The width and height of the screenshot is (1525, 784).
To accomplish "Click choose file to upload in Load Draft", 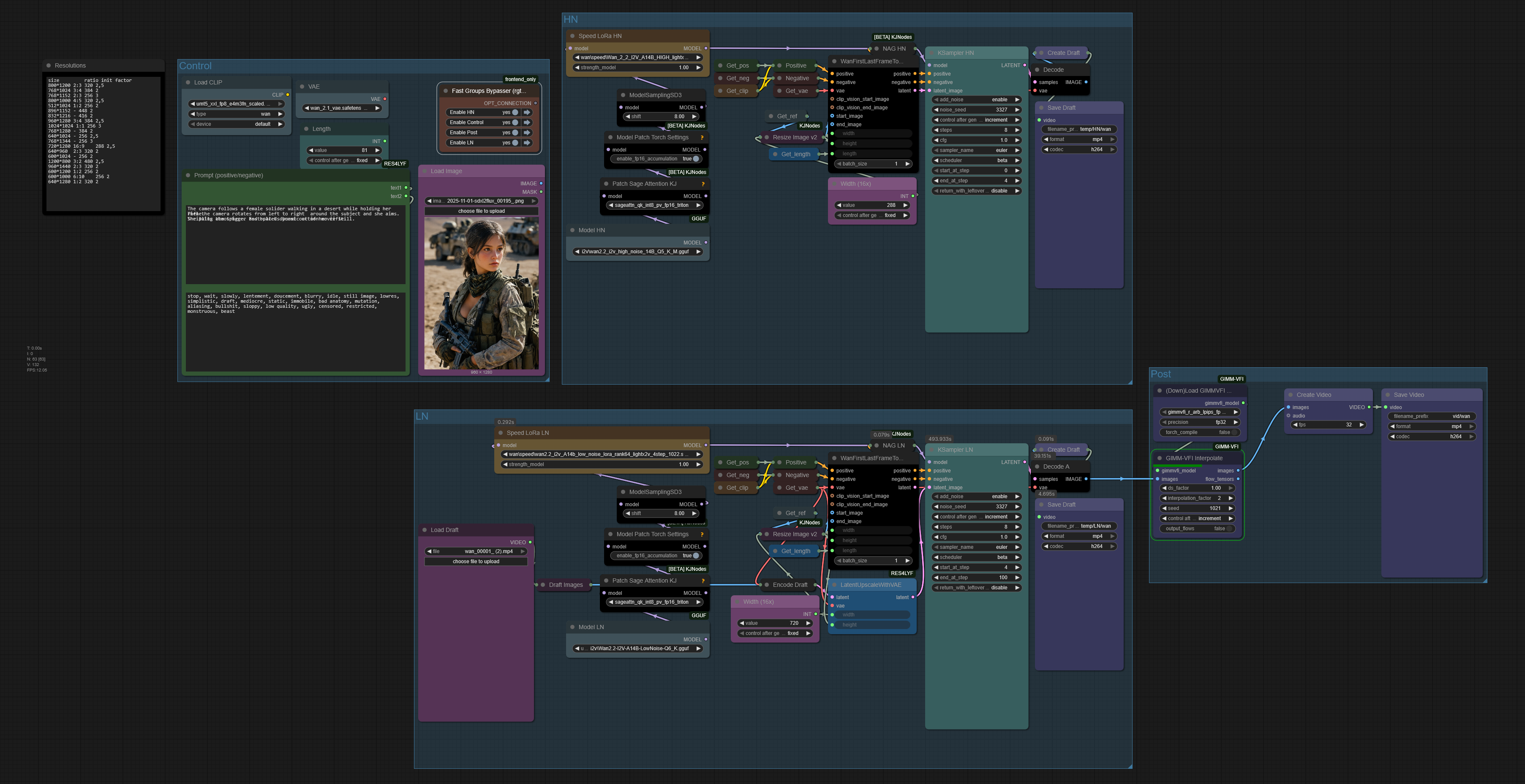I will (x=475, y=562).
